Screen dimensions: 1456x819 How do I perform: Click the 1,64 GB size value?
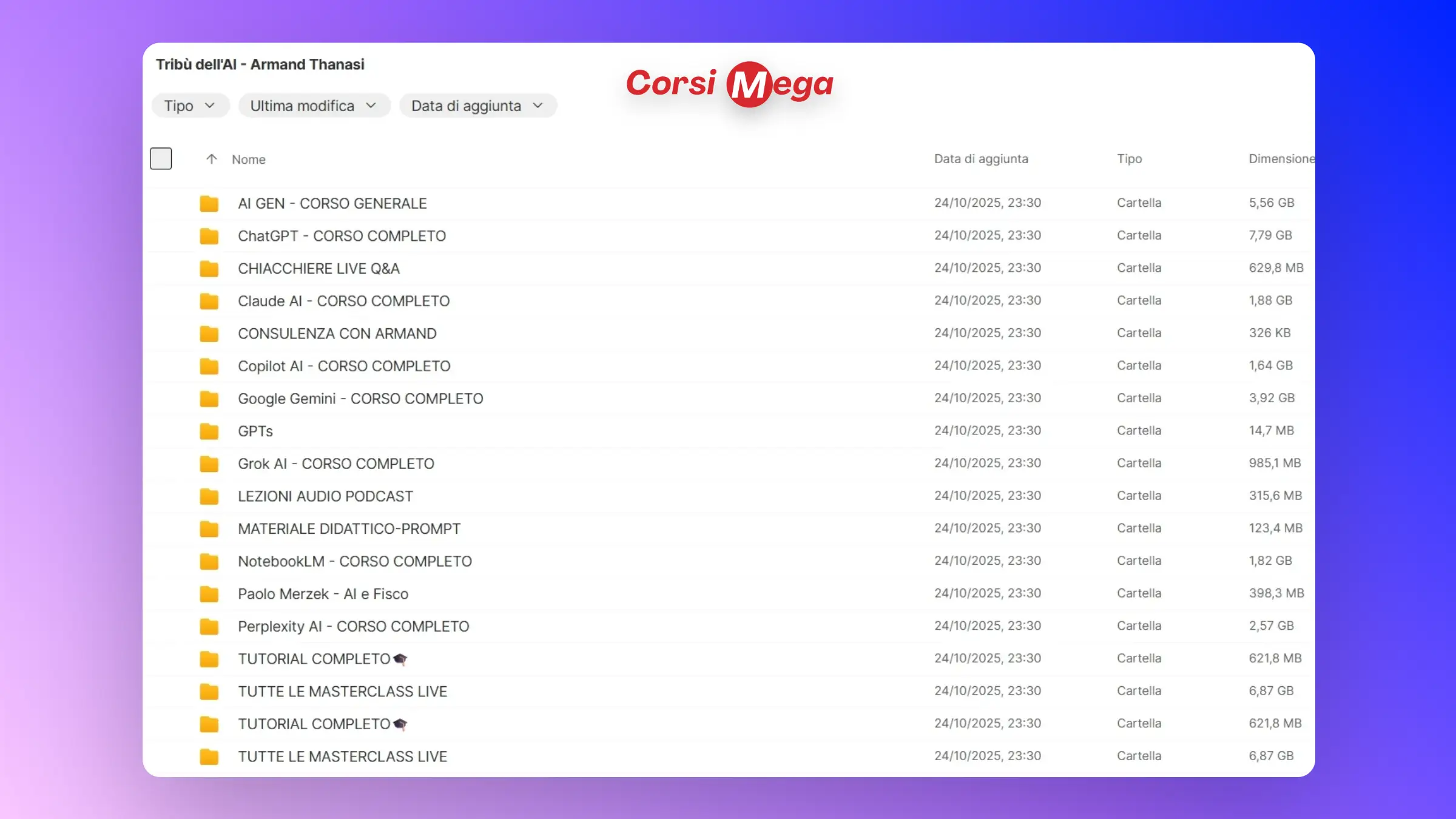[1270, 366]
